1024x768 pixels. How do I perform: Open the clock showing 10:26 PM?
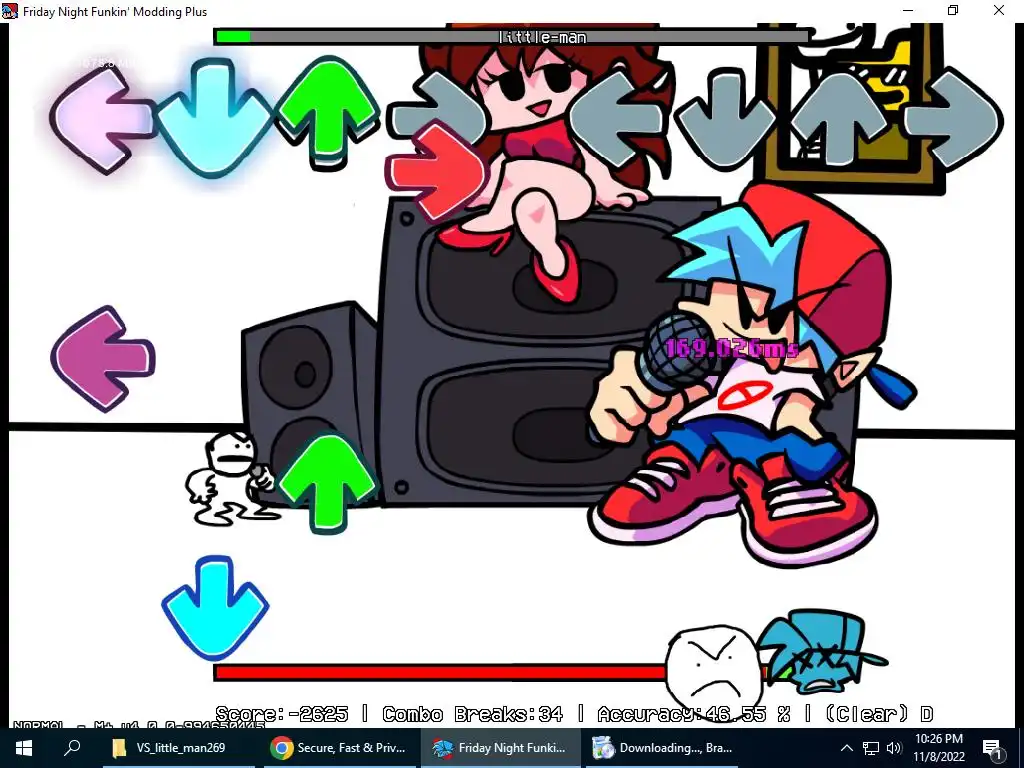click(x=938, y=748)
